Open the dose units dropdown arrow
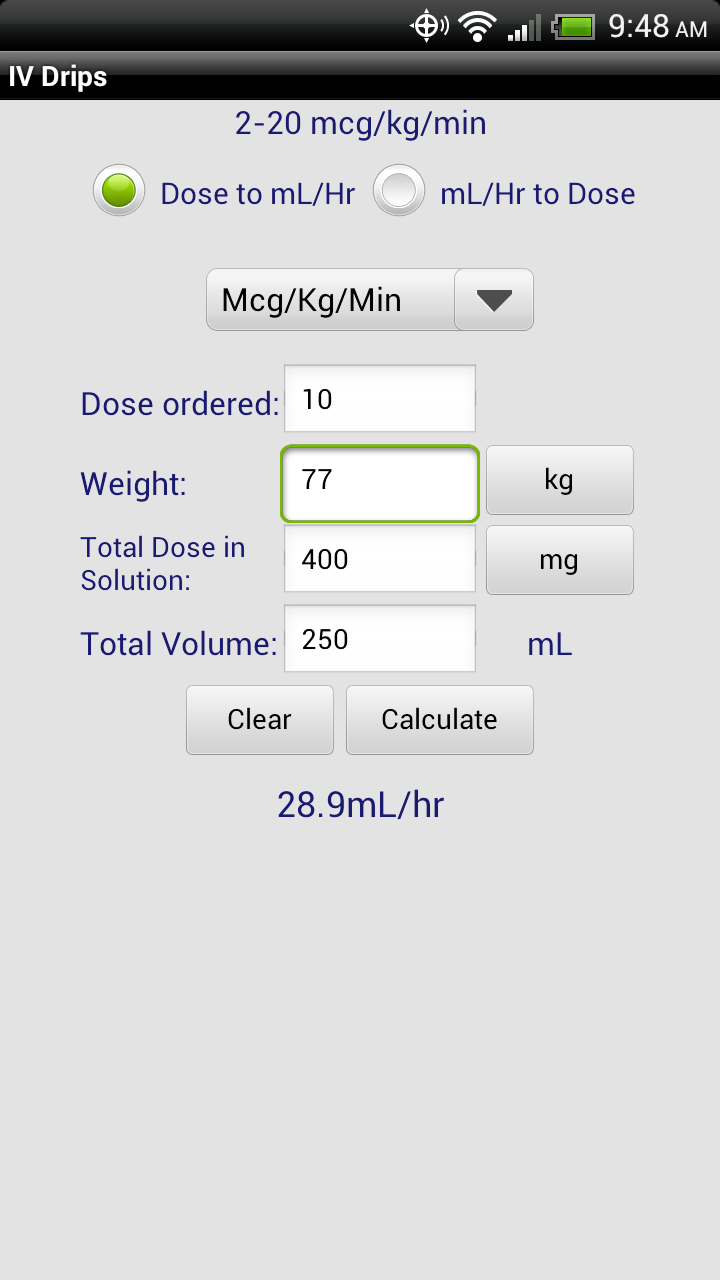Image resolution: width=720 pixels, height=1280 pixels. pyautogui.click(x=494, y=300)
